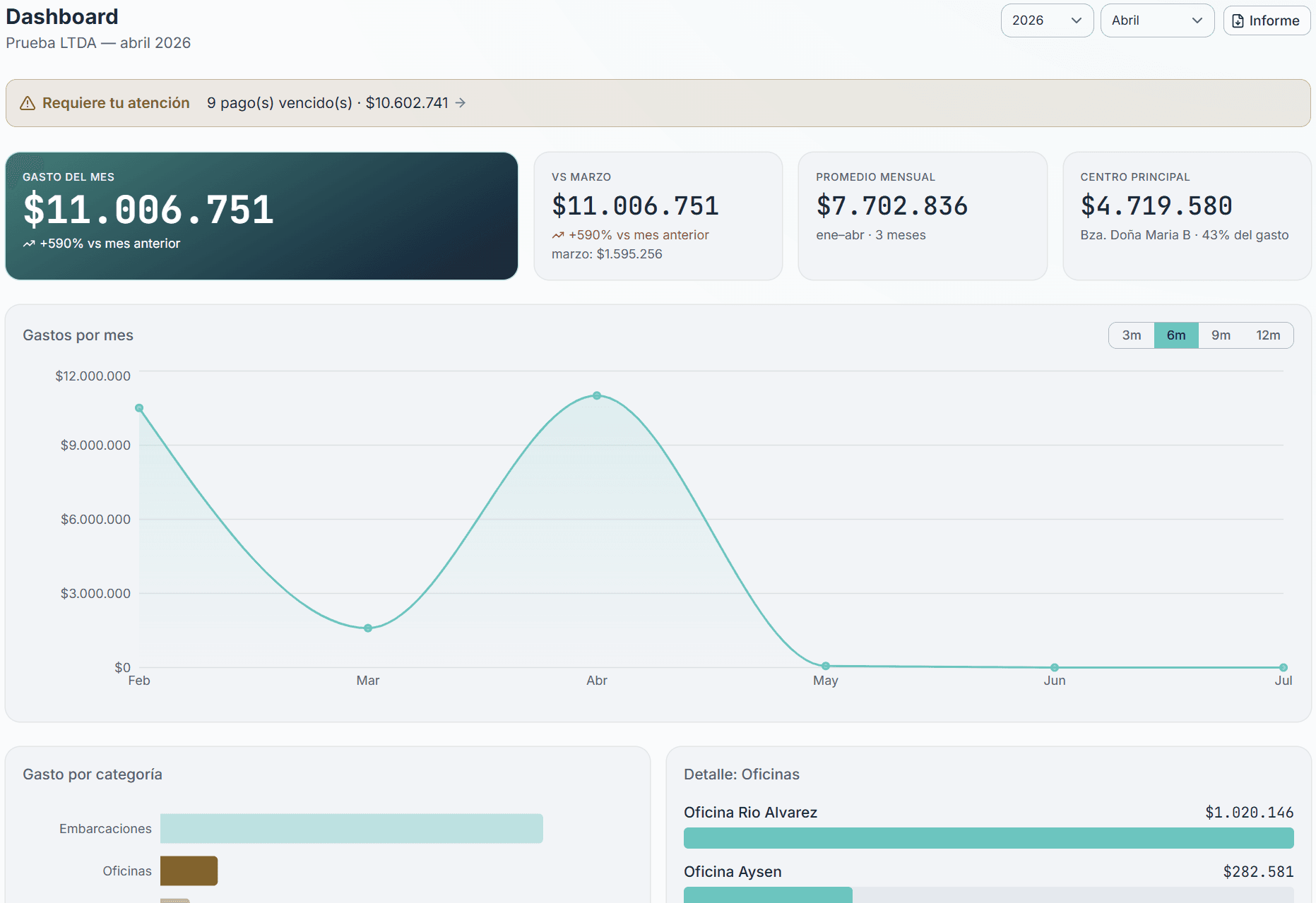Click the Feb data point on chart
The width and height of the screenshot is (1316, 903).
tap(139, 408)
